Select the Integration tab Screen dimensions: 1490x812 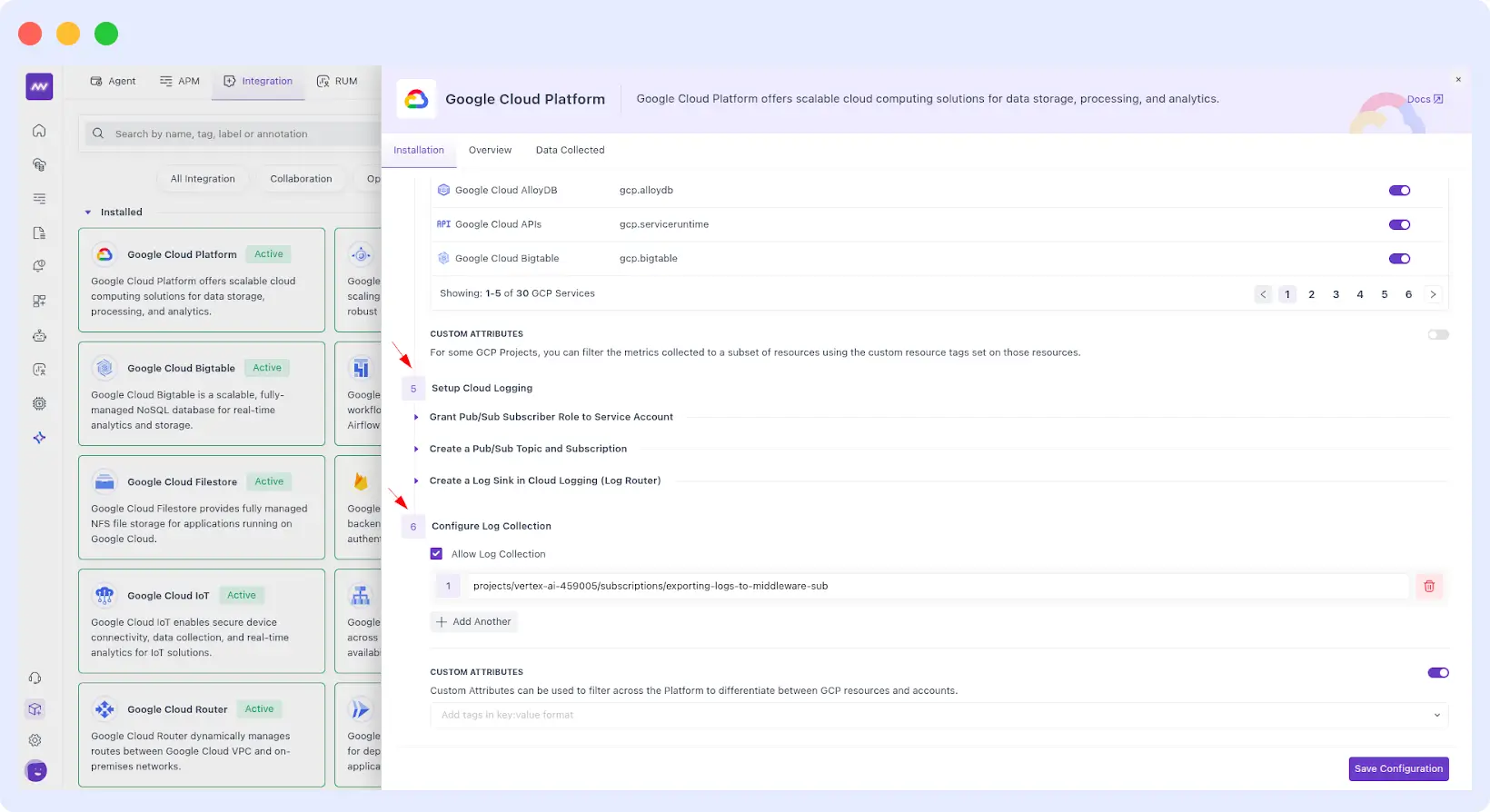click(258, 81)
